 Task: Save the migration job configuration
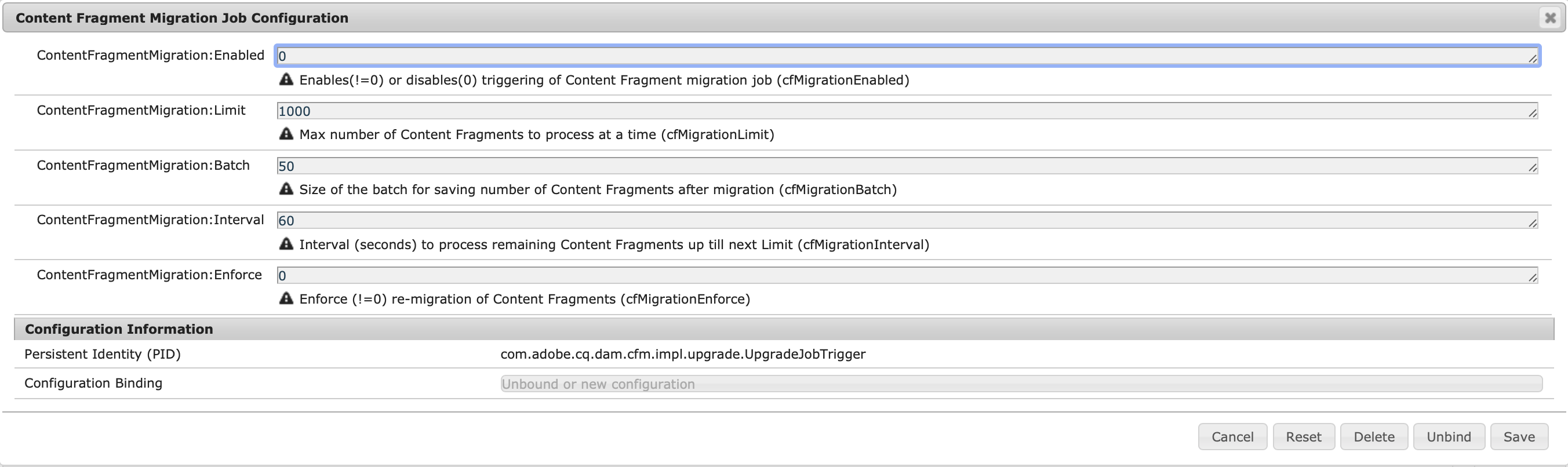click(x=1519, y=437)
